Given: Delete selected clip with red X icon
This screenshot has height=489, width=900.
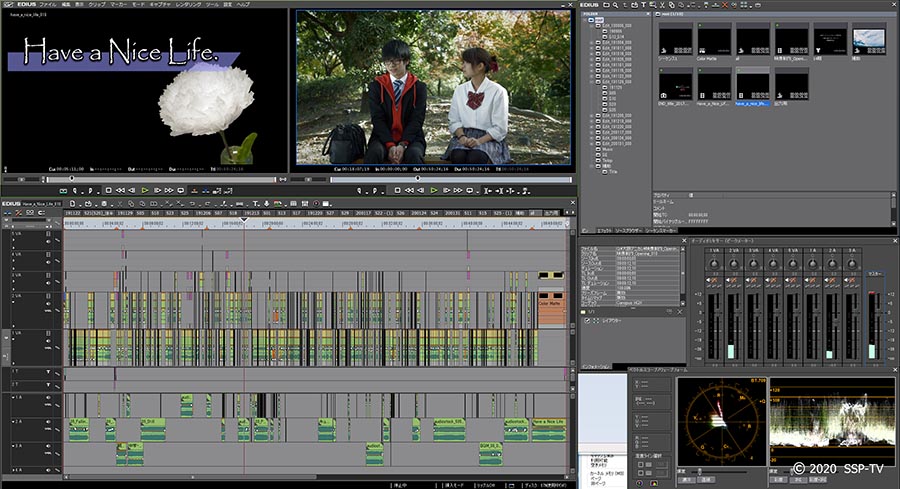Looking at the screenshot, I should tap(725, 5).
